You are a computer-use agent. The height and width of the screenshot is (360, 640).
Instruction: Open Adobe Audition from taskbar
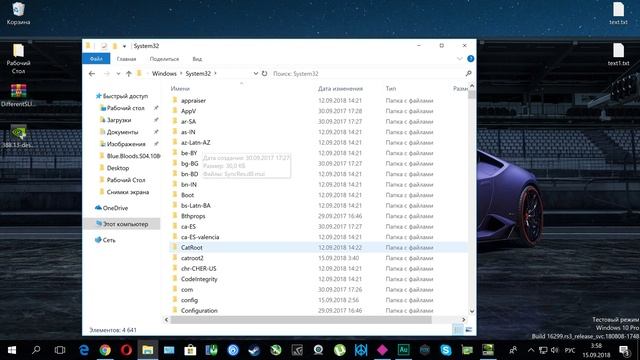[x=403, y=350]
